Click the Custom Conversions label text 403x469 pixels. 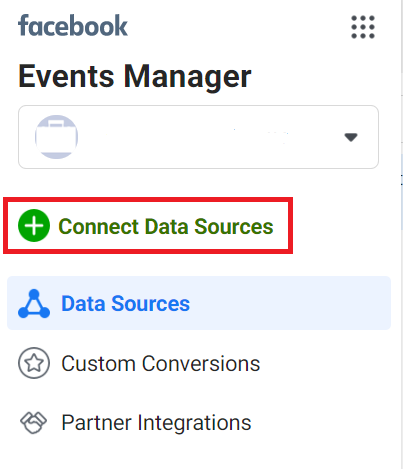[161, 363]
